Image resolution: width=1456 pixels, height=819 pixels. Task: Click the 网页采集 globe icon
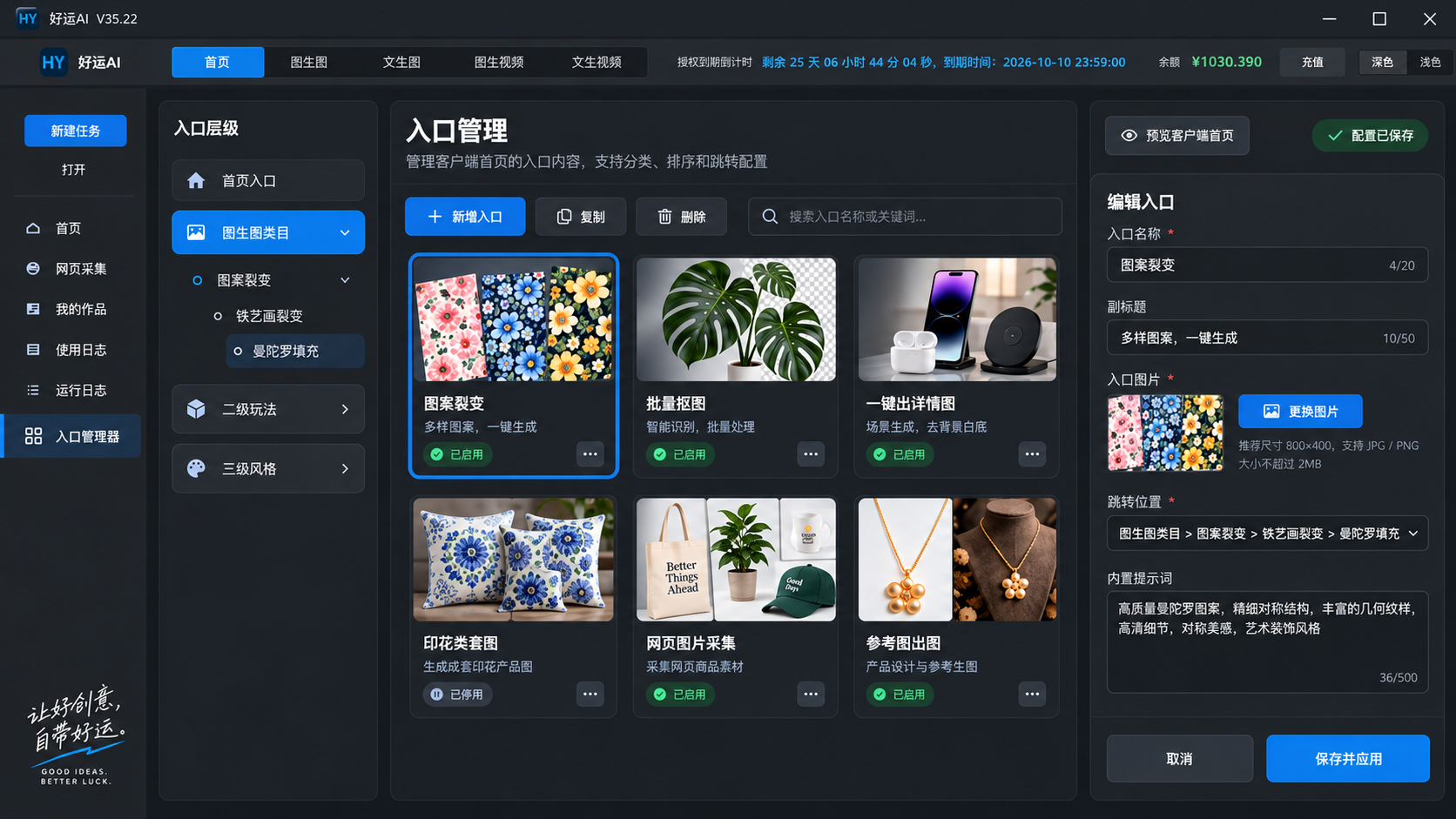point(33,268)
